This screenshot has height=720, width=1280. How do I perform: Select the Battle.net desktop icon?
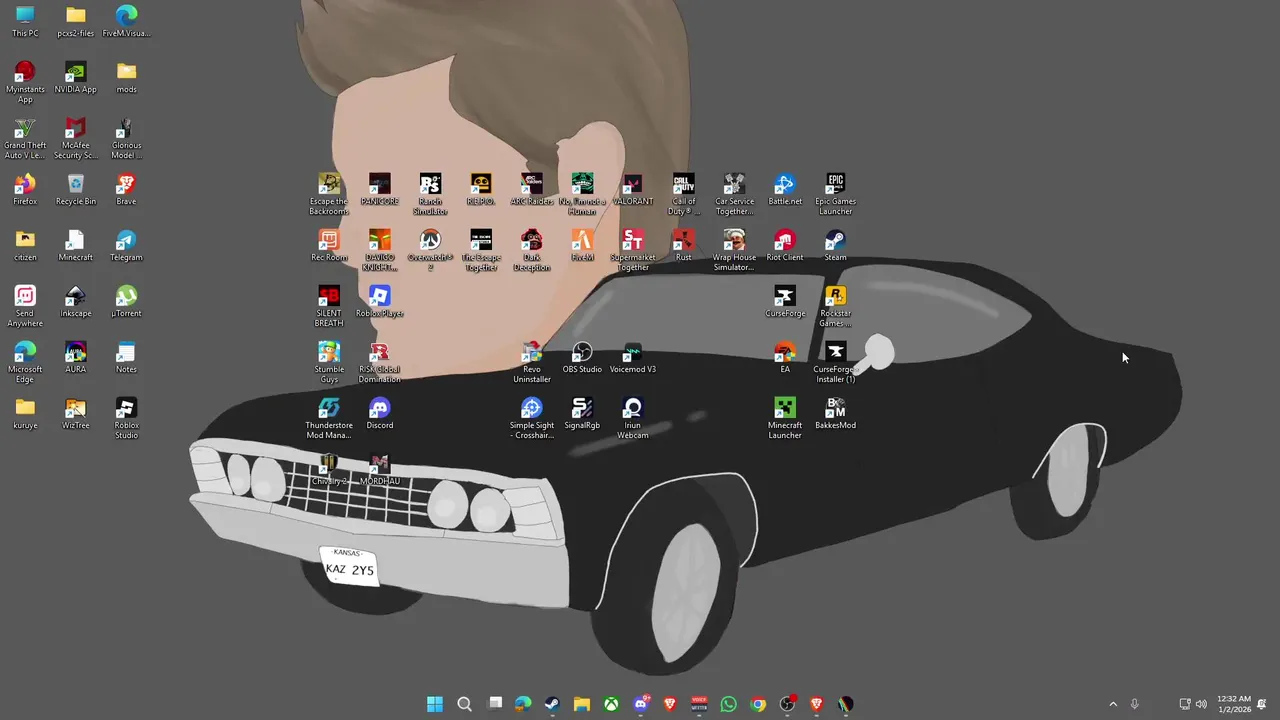point(785,189)
